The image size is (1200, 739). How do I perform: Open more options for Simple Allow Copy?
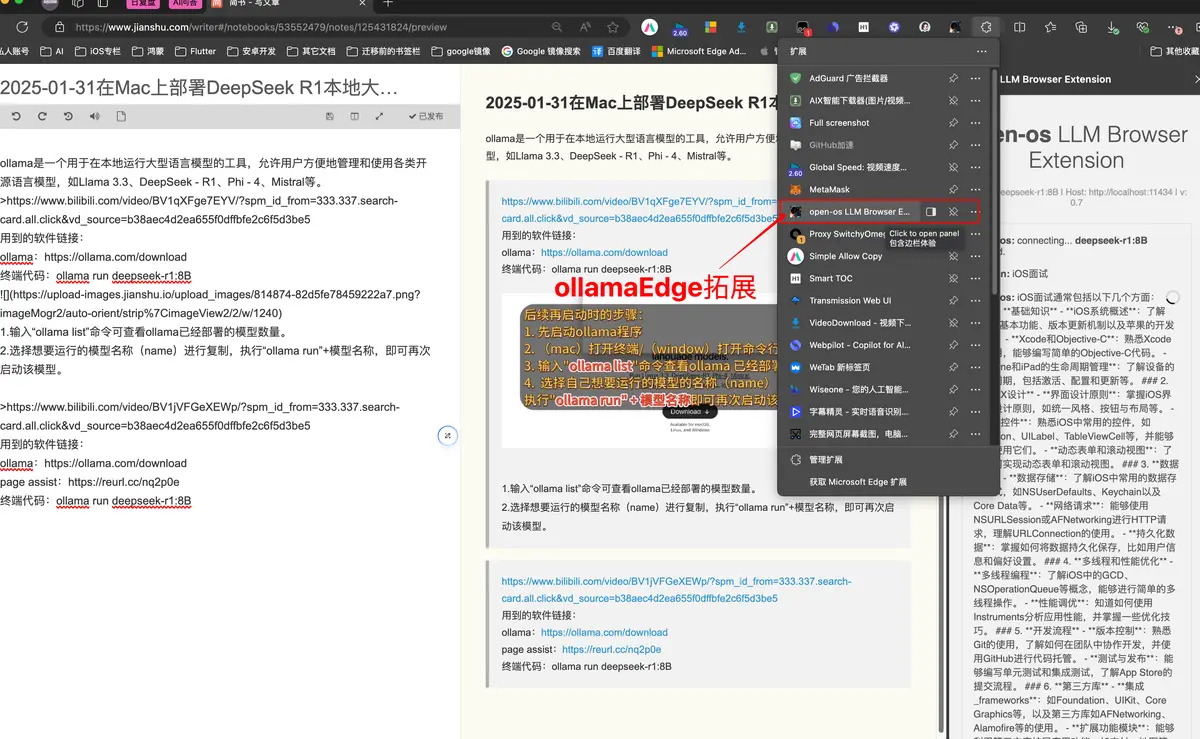click(x=975, y=256)
